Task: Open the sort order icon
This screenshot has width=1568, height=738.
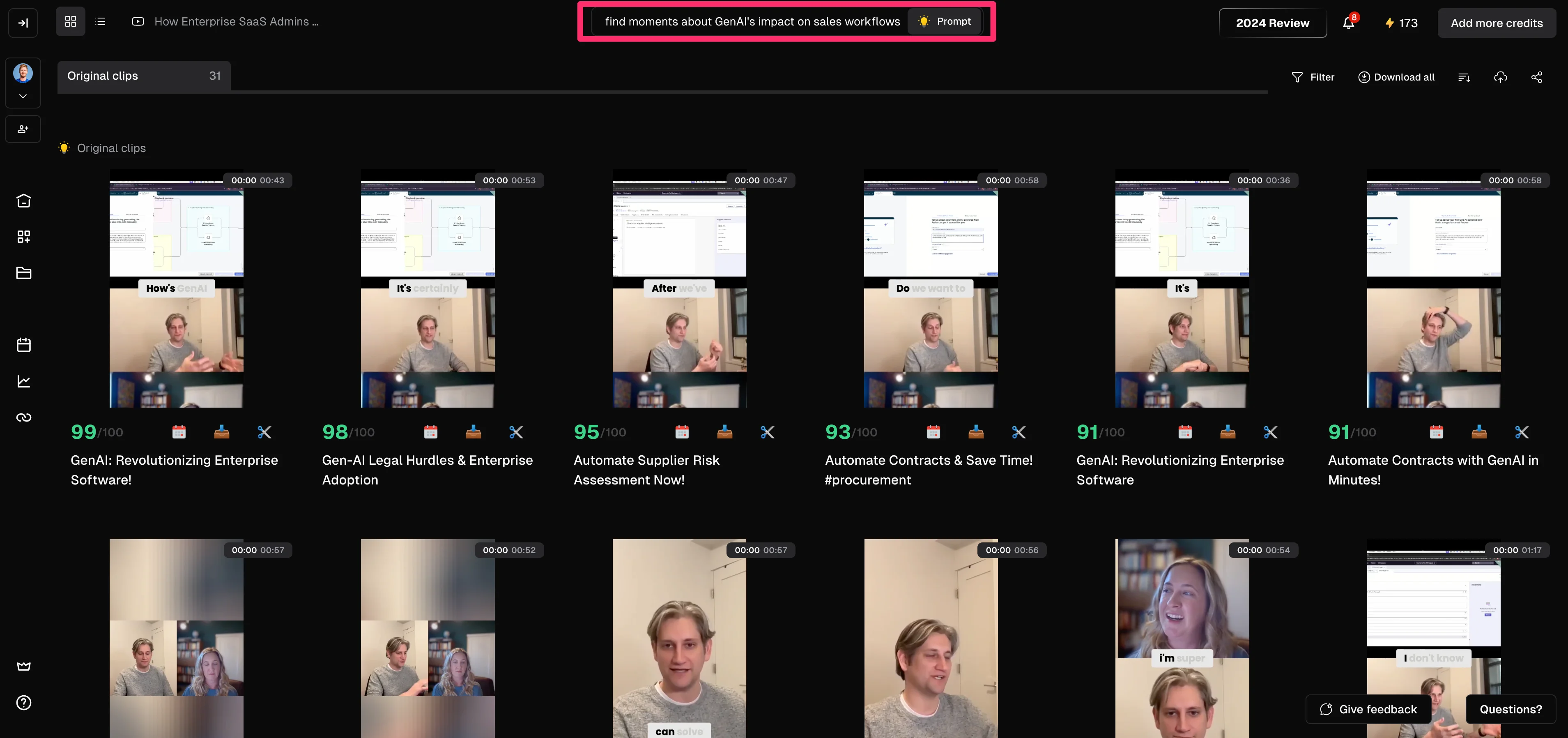Action: (x=1464, y=77)
